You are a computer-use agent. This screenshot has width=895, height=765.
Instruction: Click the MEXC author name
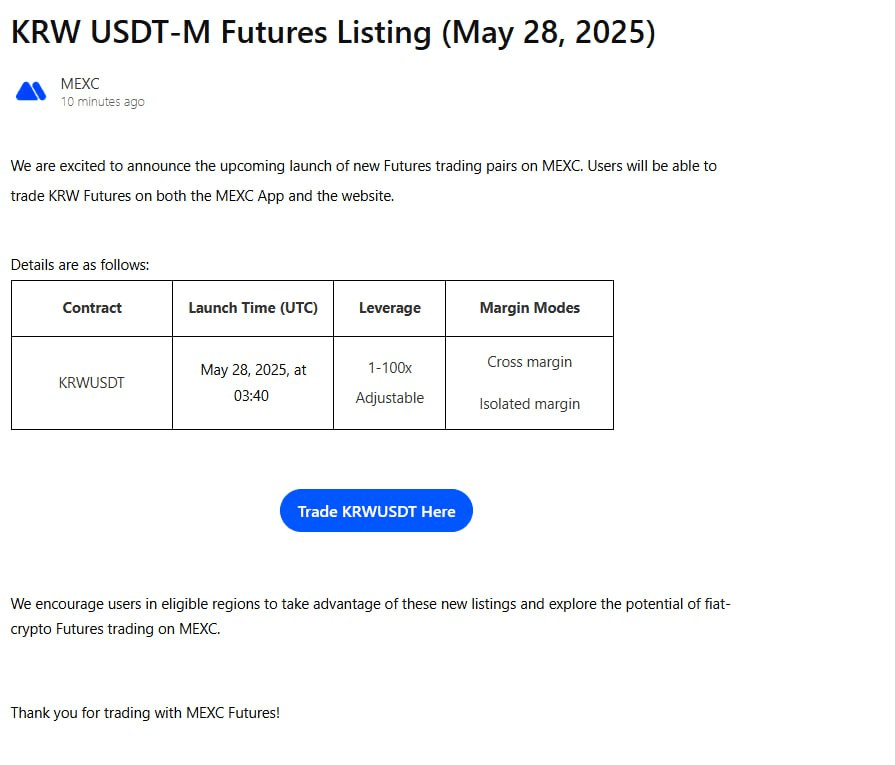(80, 84)
